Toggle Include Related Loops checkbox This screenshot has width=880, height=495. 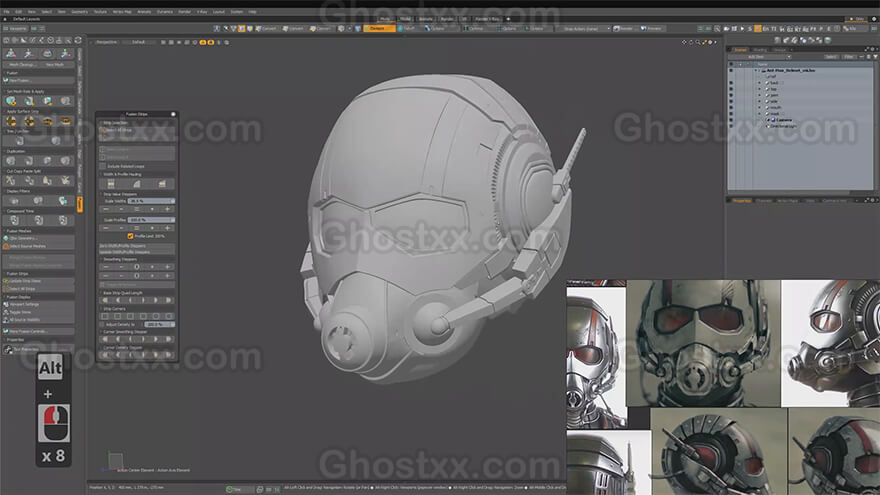(103, 166)
